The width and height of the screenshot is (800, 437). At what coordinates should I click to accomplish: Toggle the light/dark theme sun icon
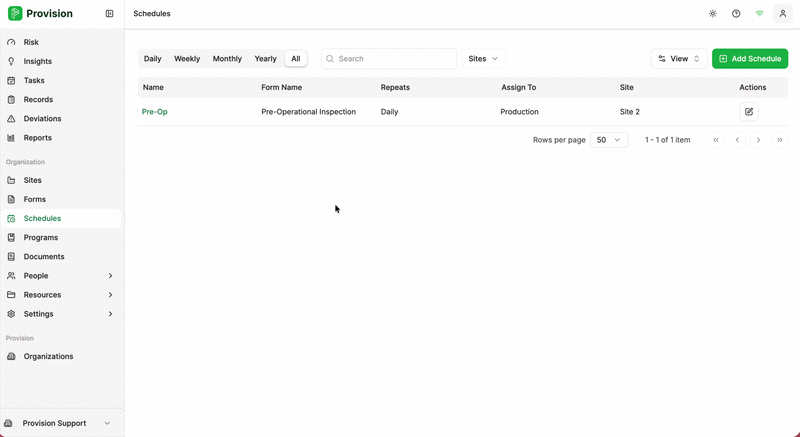pyautogui.click(x=712, y=14)
